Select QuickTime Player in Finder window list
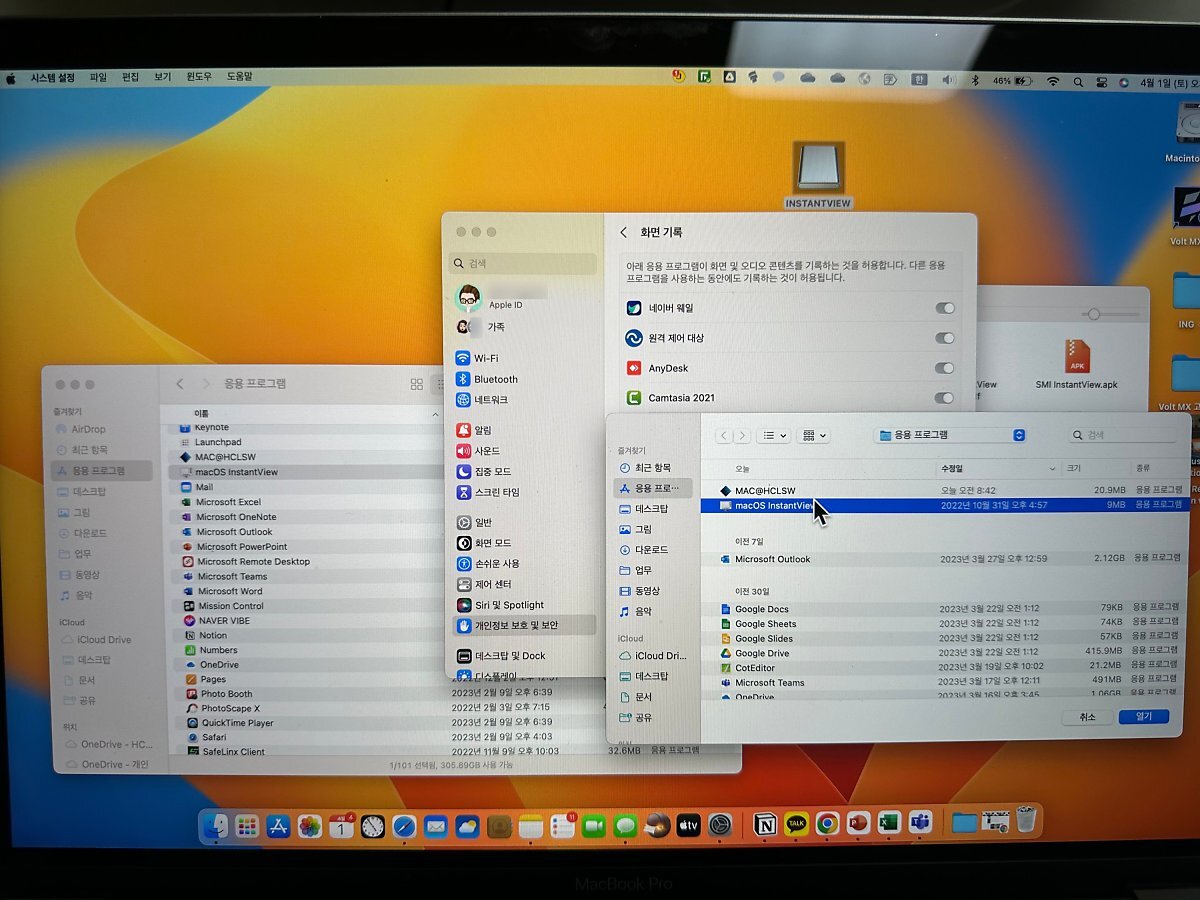1200x900 pixels. tap(237, 722)
